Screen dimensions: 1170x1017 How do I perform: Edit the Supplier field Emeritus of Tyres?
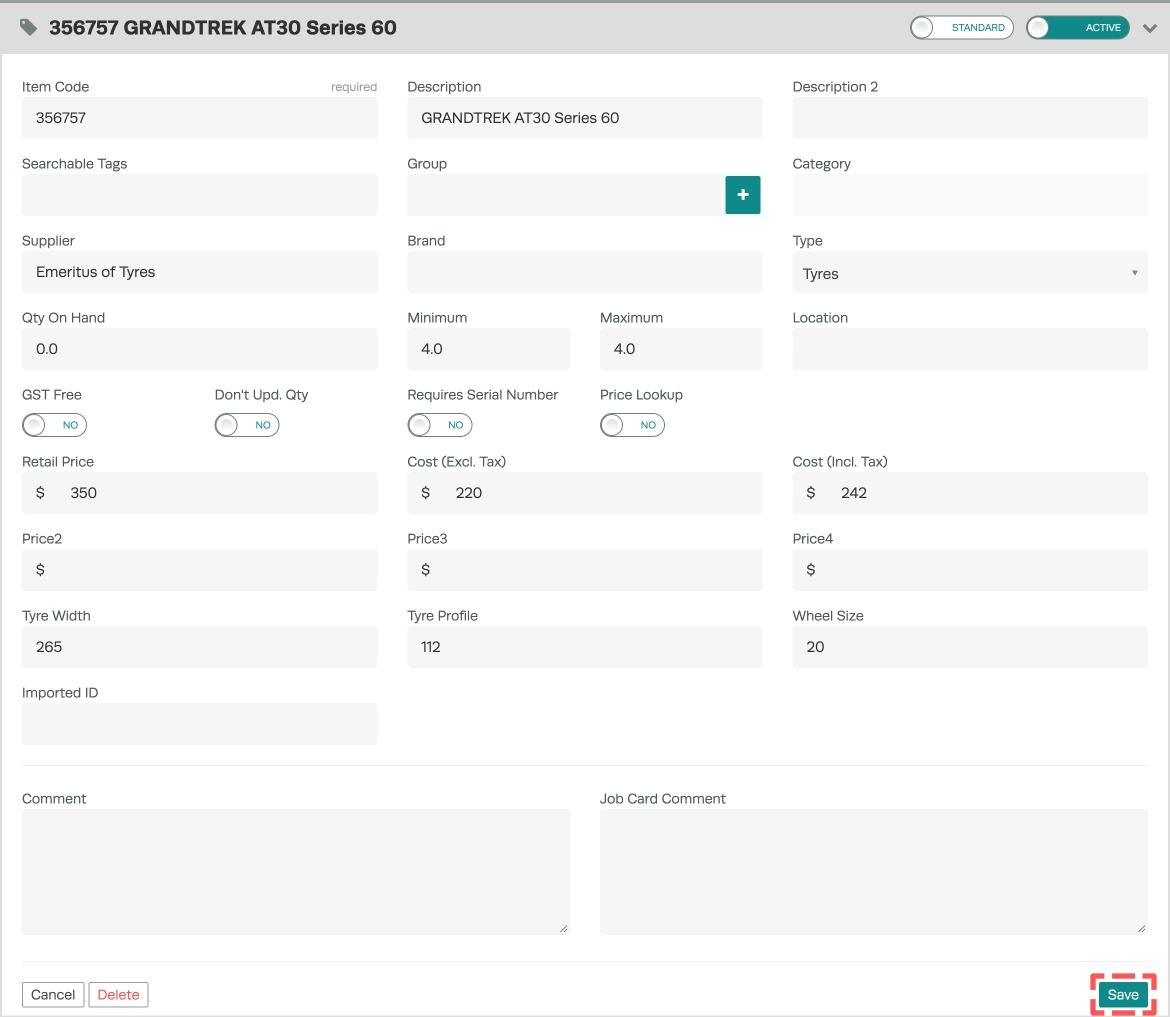point(199,272)
